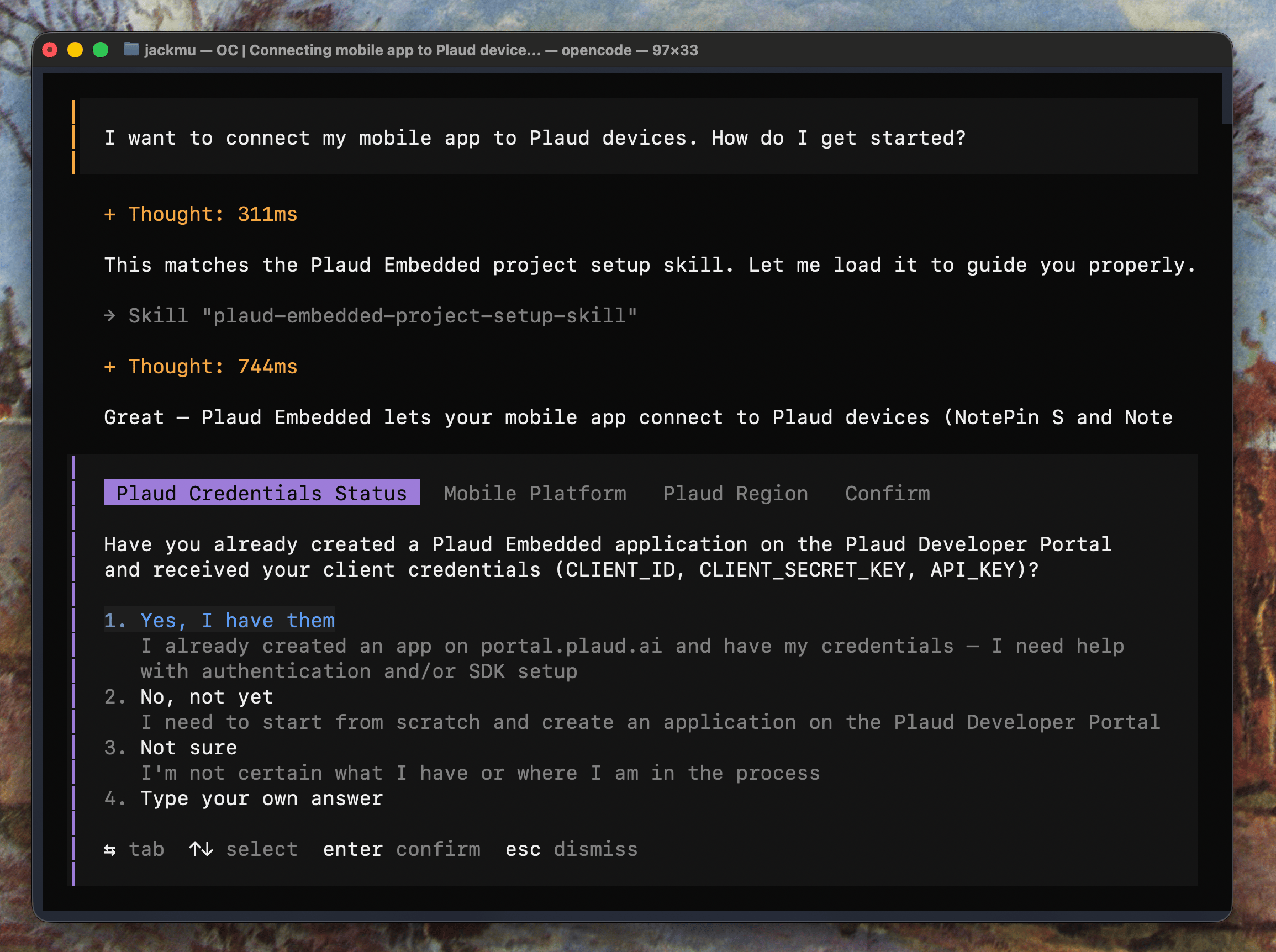Viewport: 1276px width, 952px height.
Task: Maximize the terminal window with green button
Action: pos(101,50)
